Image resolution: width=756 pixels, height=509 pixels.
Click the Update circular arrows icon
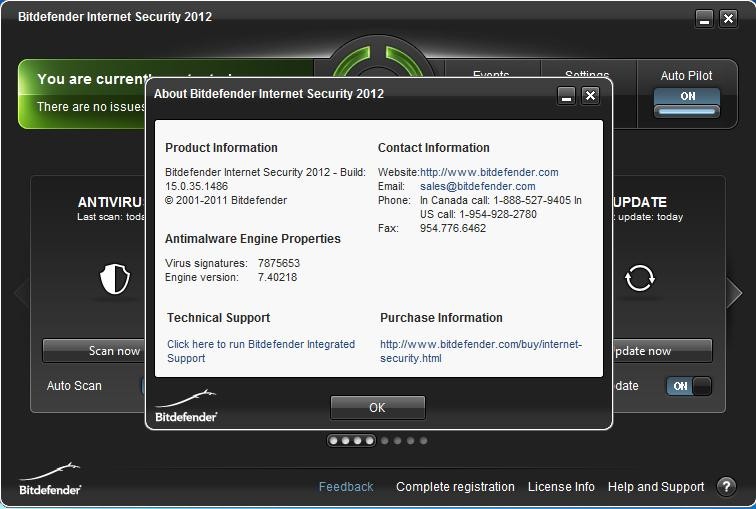coord(640,278)
